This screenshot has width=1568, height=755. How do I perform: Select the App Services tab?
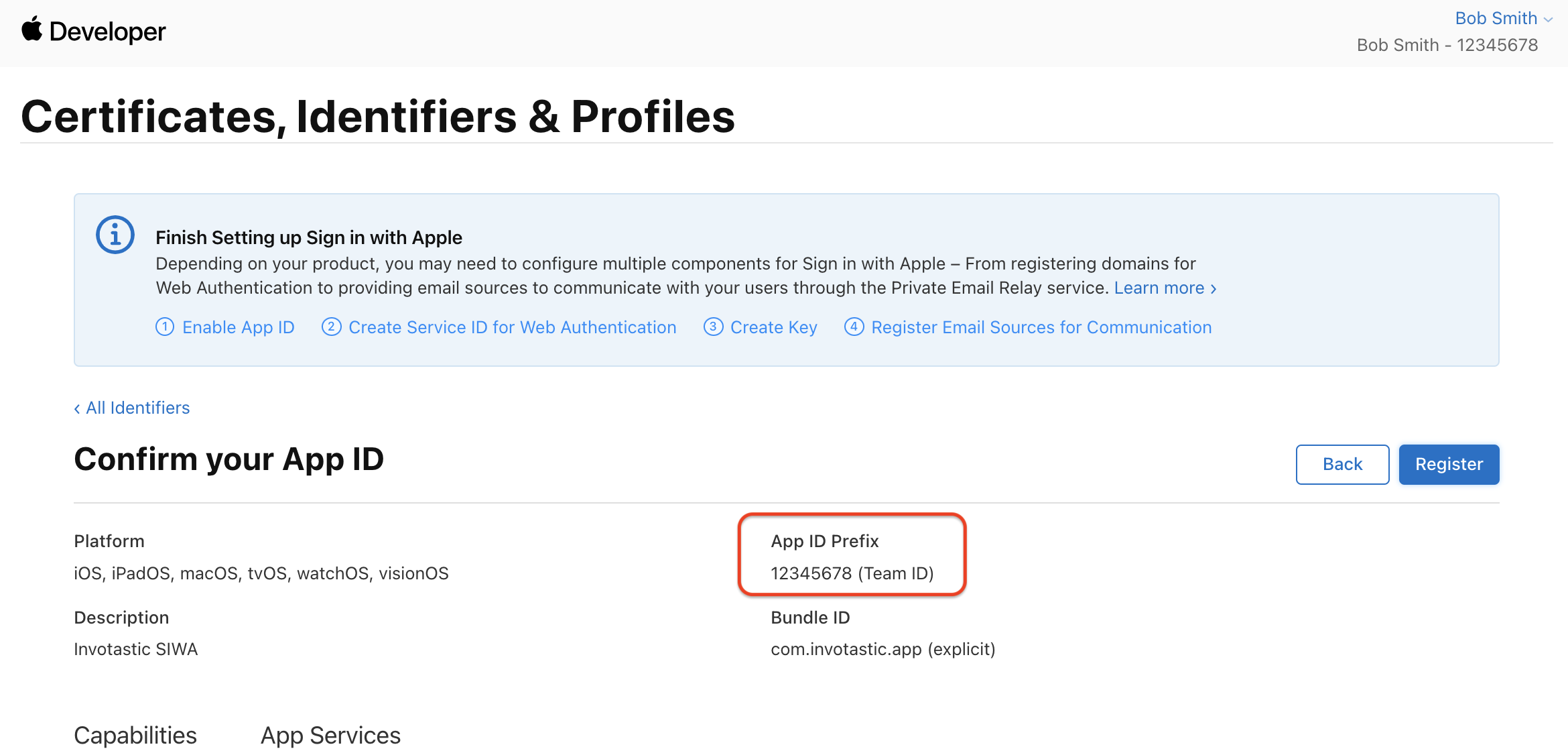coord(330,736)
